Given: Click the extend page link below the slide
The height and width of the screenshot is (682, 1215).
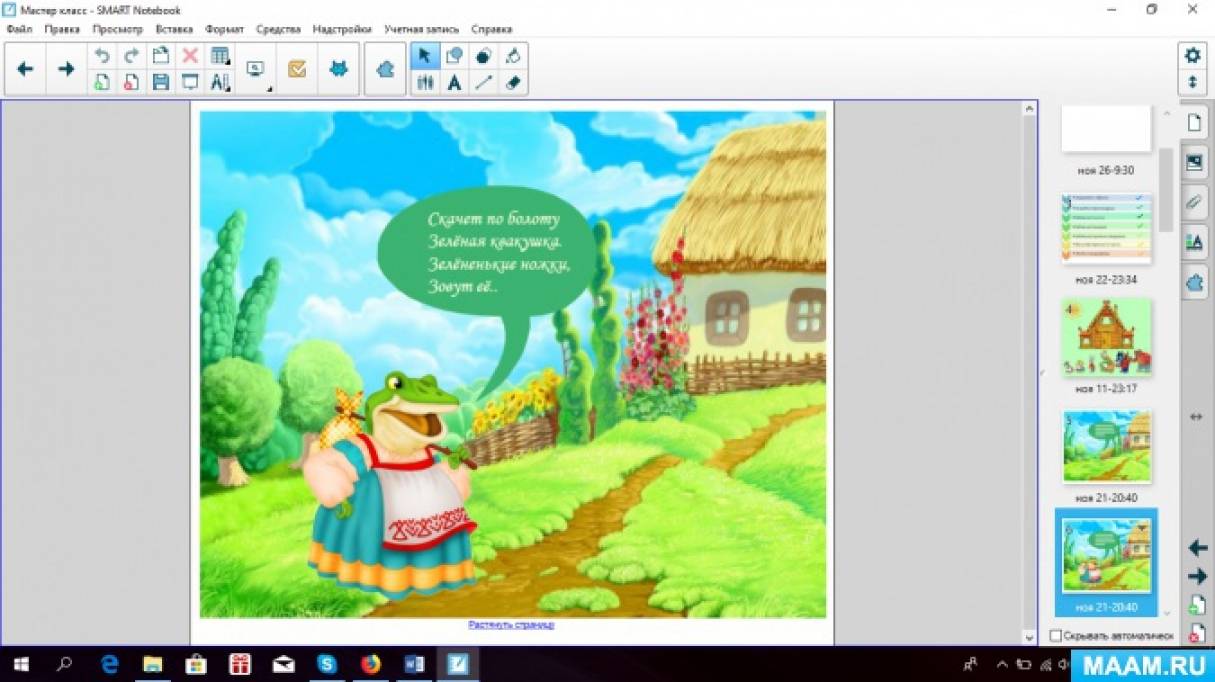Looking at the screenshot, I should pos(511,625).
